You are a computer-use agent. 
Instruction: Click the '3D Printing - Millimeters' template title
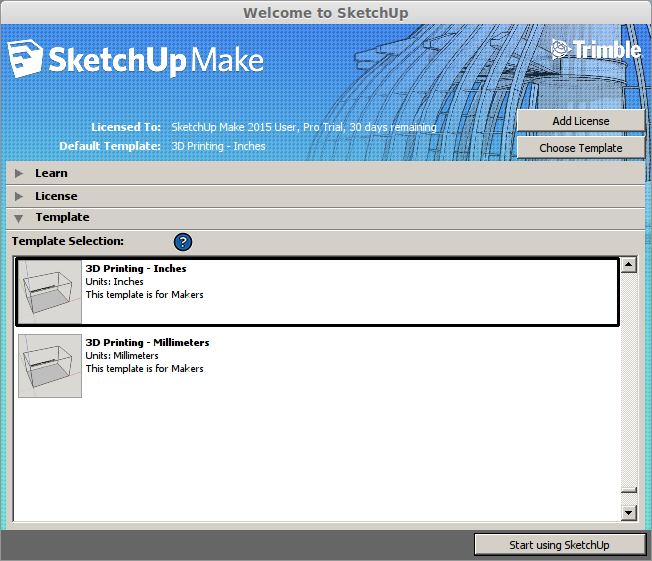click(x=148, y=343)
